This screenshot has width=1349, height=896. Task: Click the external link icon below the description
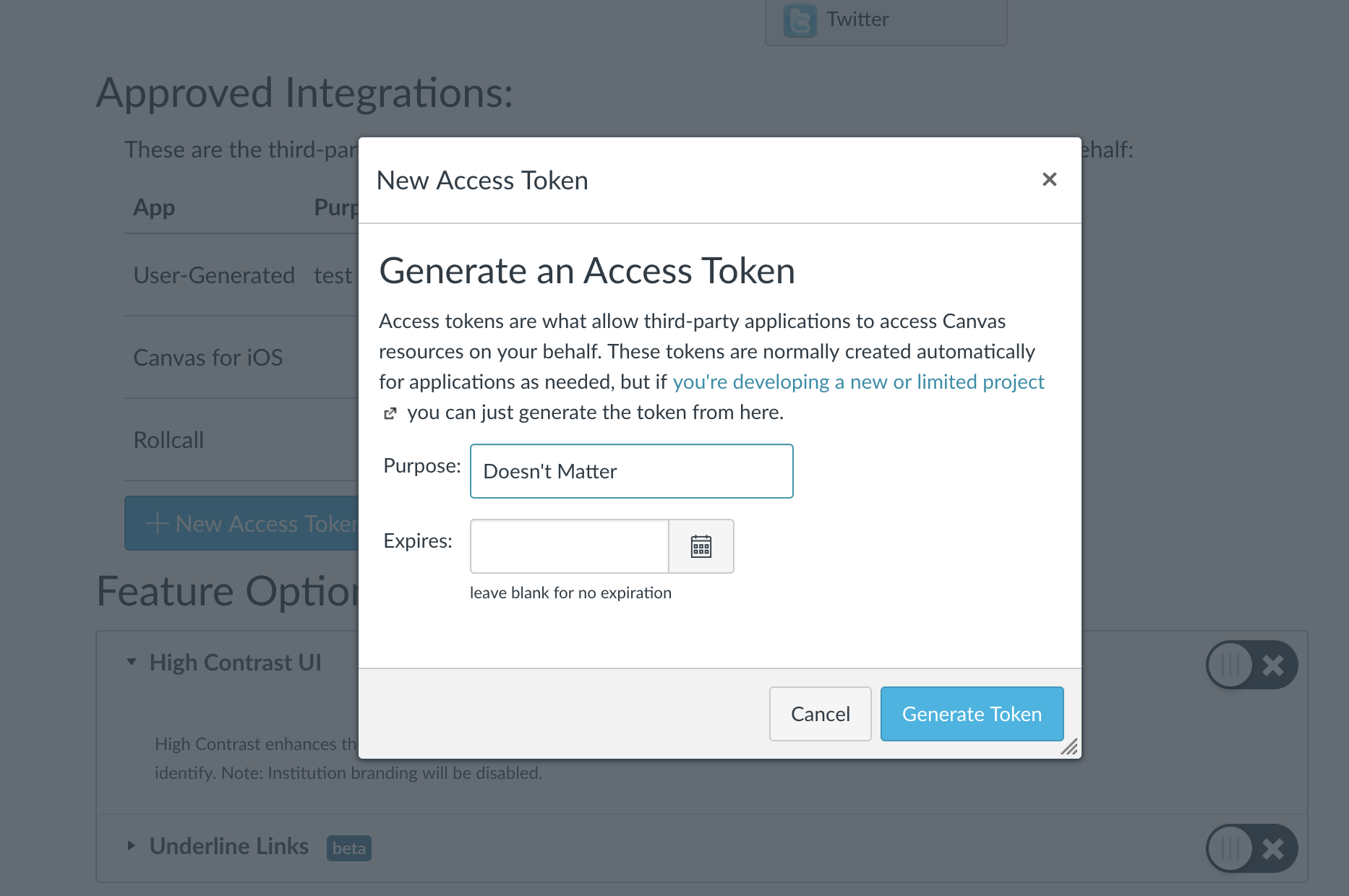click(390, 413)
